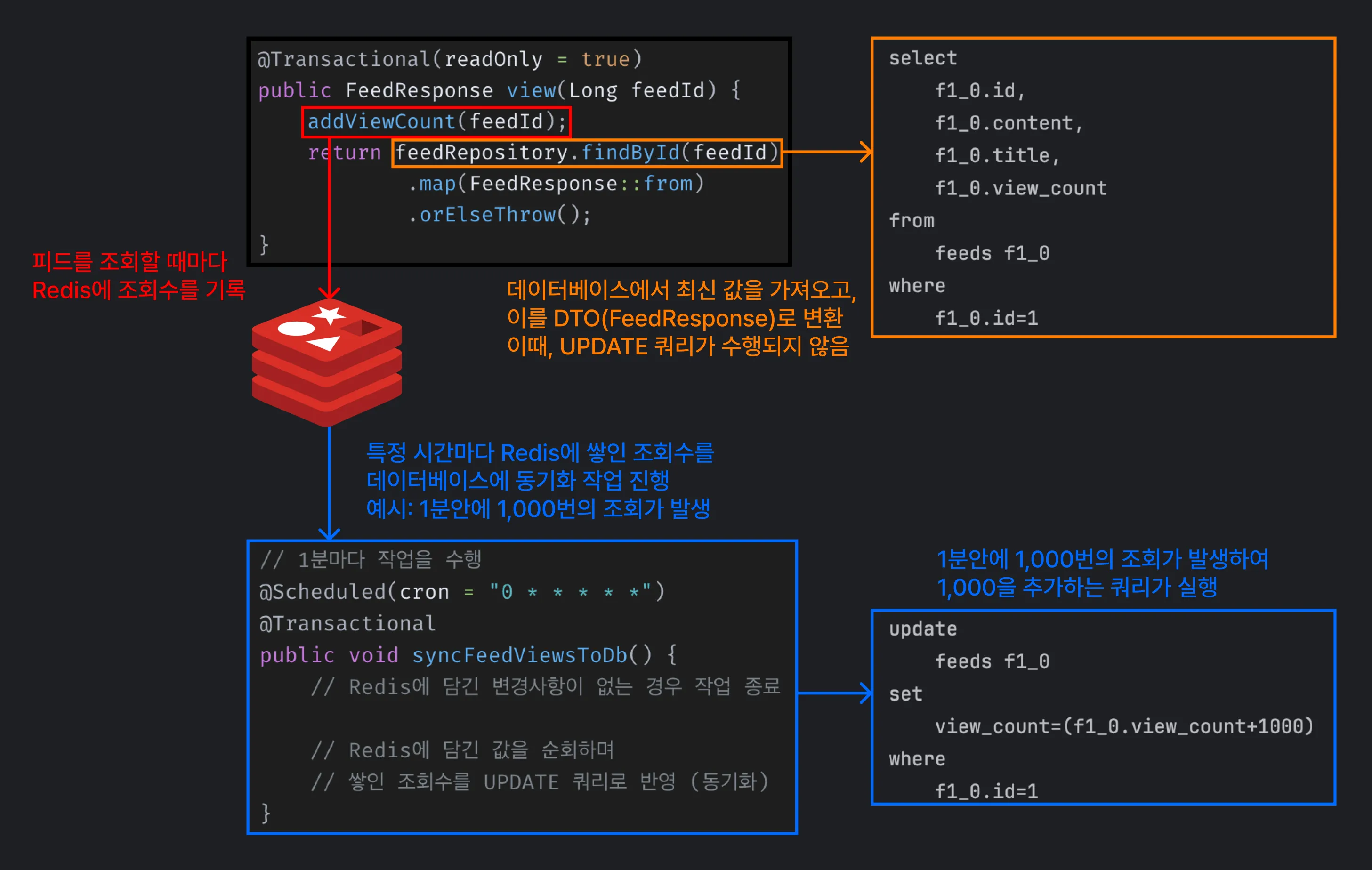Select the red-boxed addViewCount(feedId) call
The width and height of the screenshot is (1372, 870).
click(436, 121)
